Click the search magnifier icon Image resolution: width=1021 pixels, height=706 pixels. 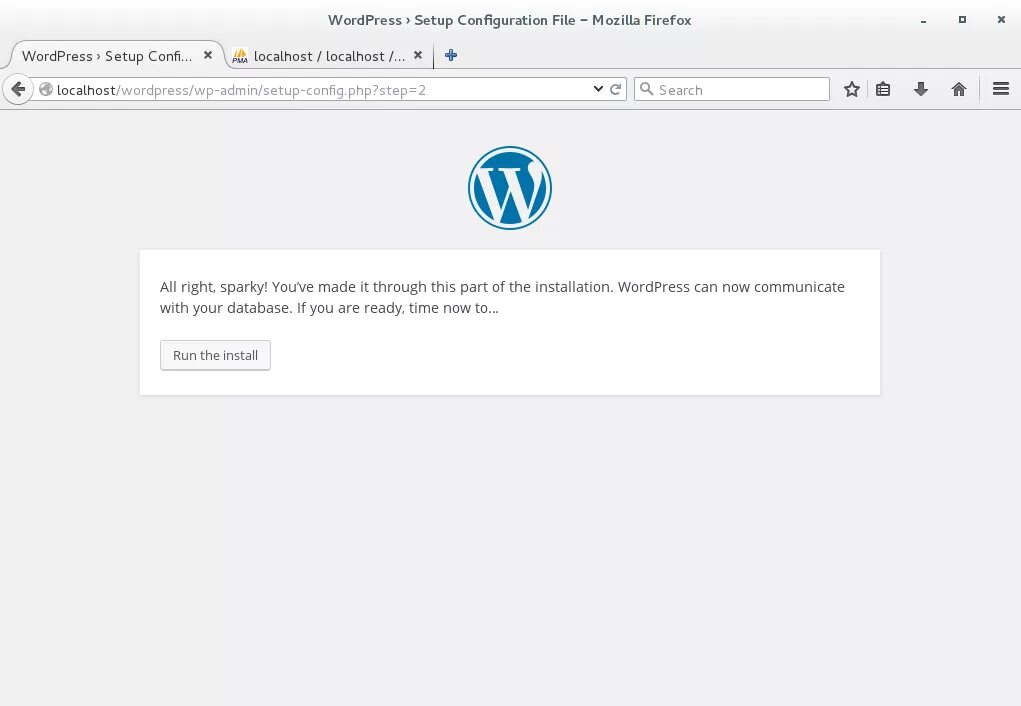647,89
